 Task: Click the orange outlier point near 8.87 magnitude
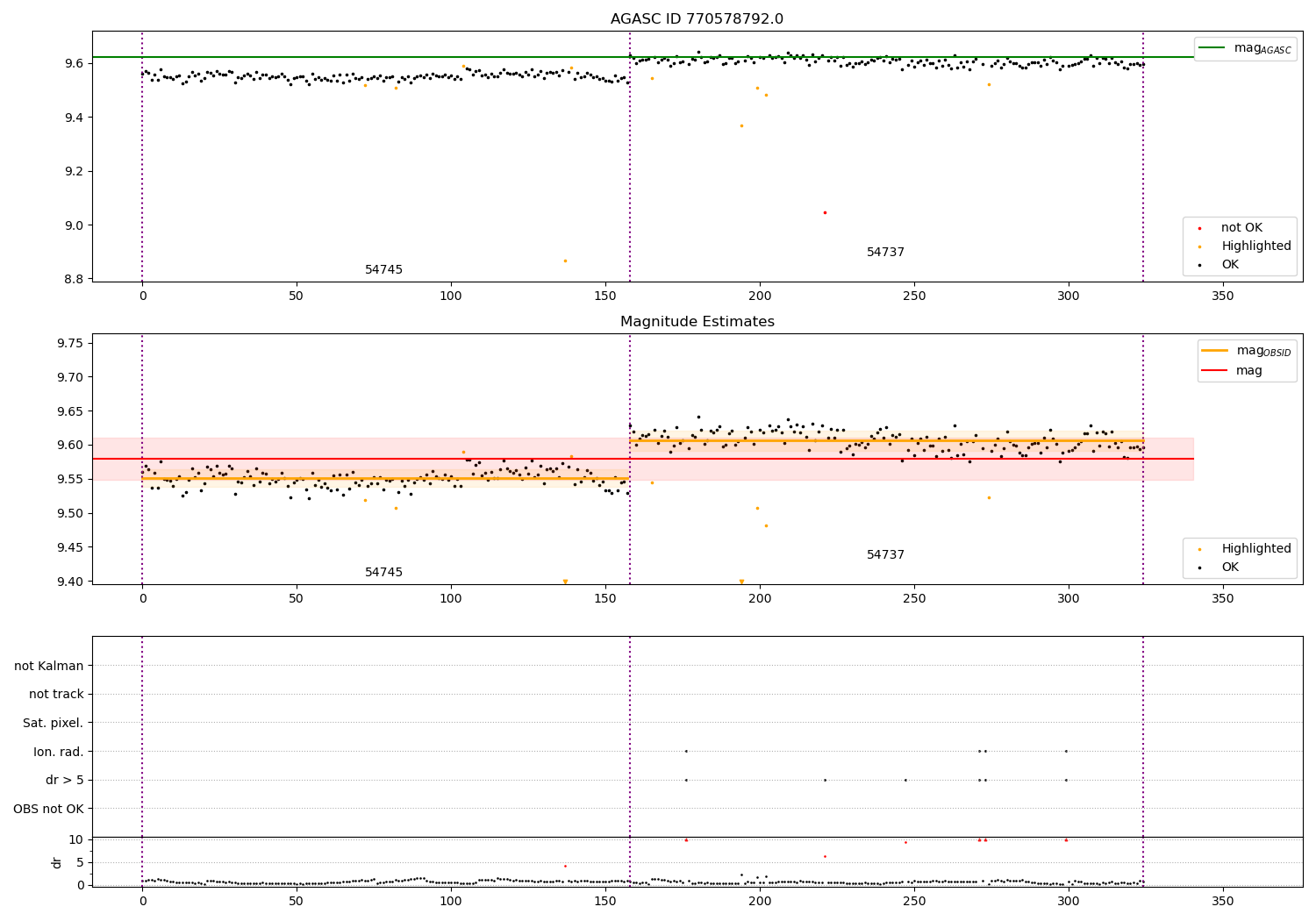[565, 261]
